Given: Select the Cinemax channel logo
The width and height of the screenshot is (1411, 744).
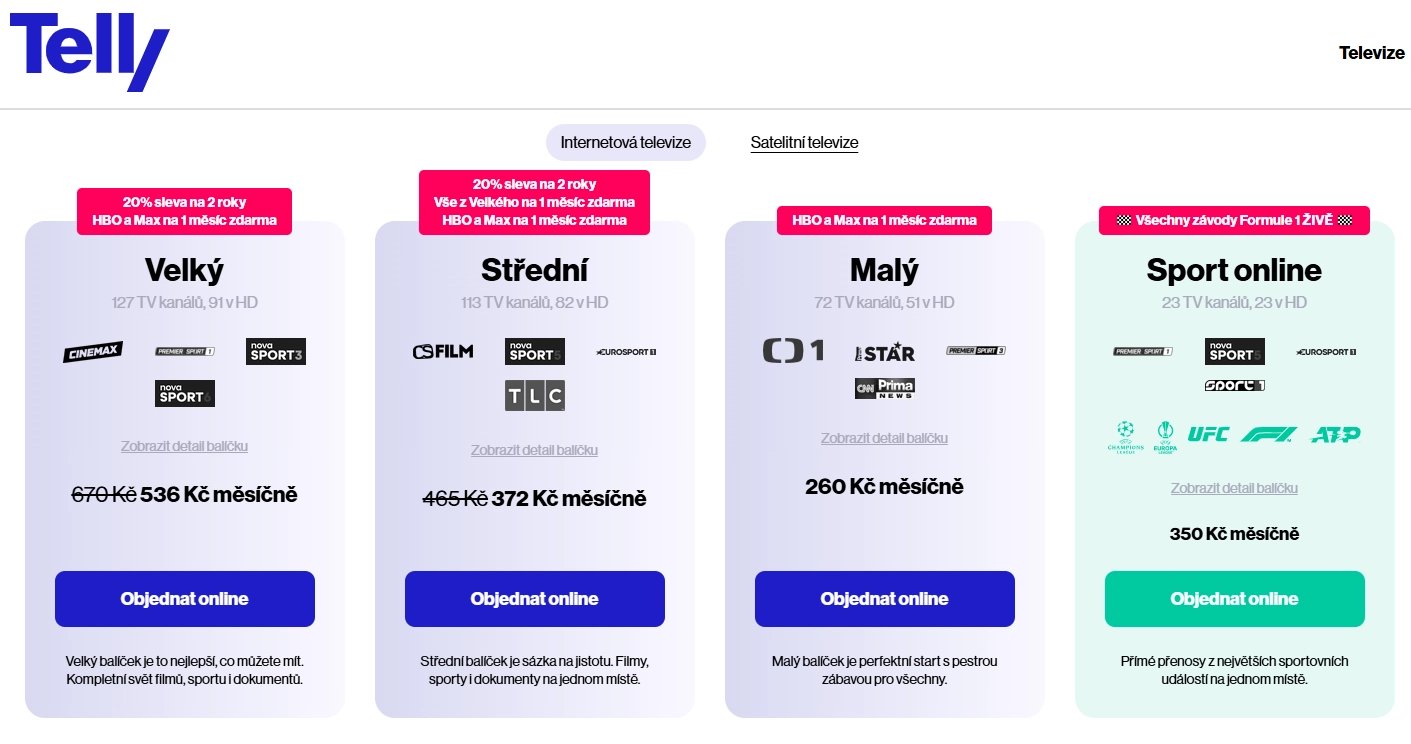Looking at the screenshot, I should point(92,351).
